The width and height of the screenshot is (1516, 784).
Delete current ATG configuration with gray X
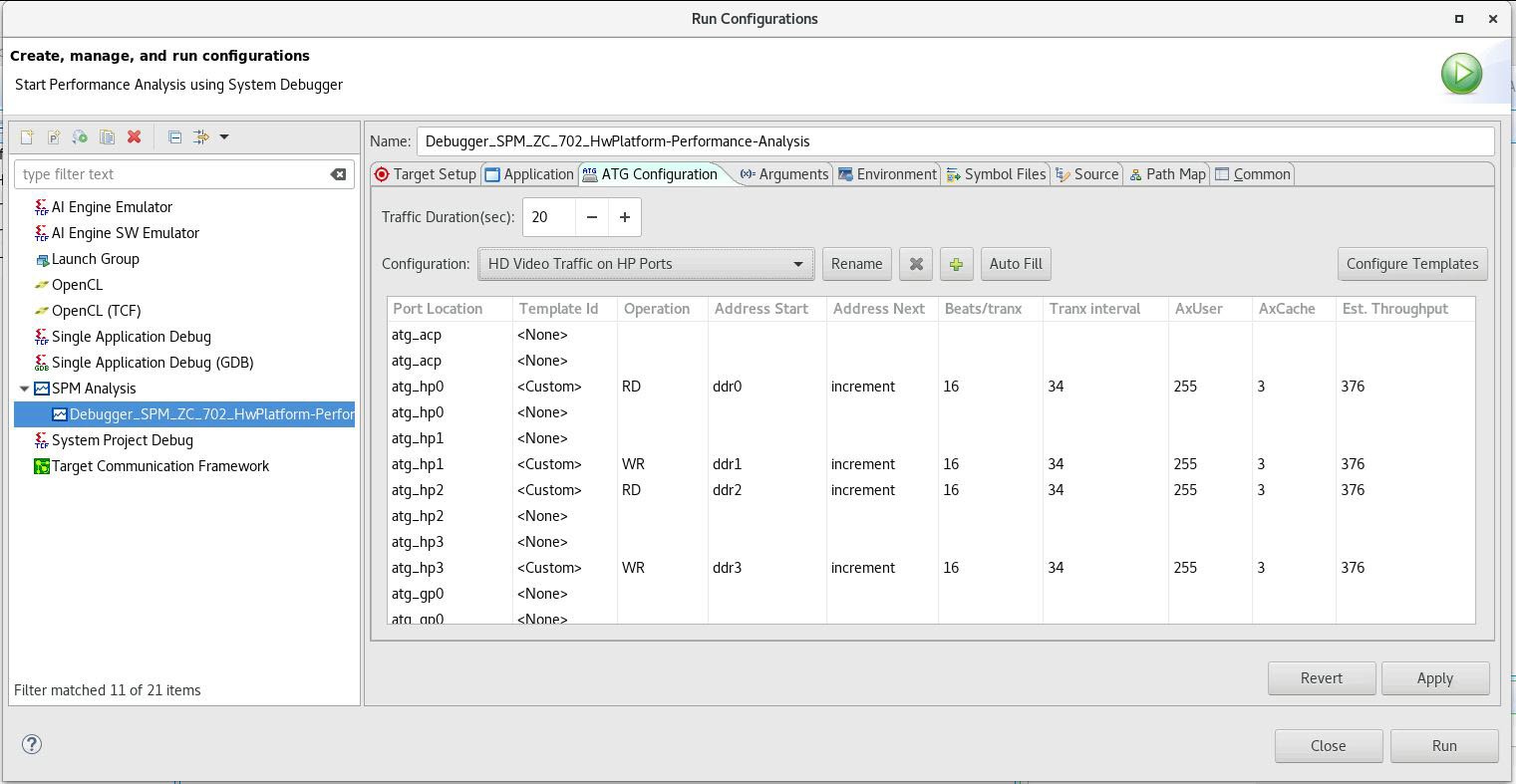click(916, 264)
